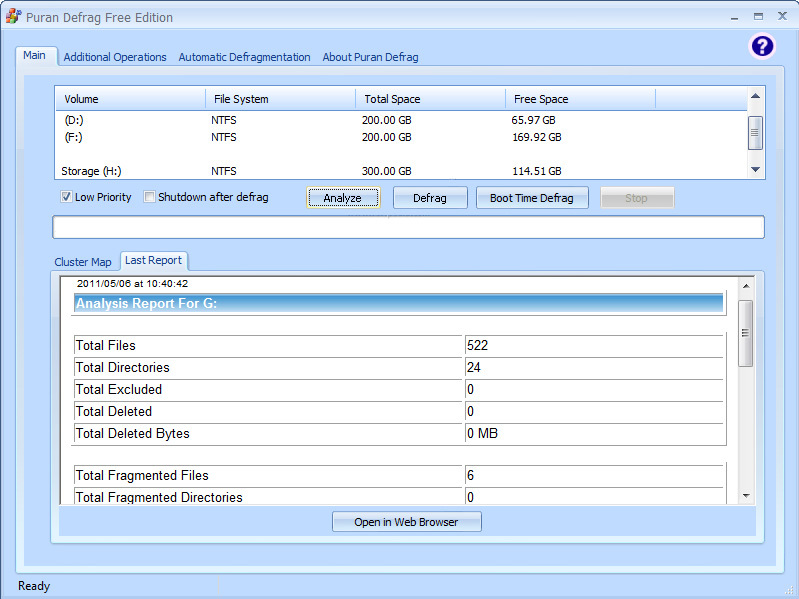
Task: Click the empty progress bar field
Action: pyautogui.click(x=408, y=227)
